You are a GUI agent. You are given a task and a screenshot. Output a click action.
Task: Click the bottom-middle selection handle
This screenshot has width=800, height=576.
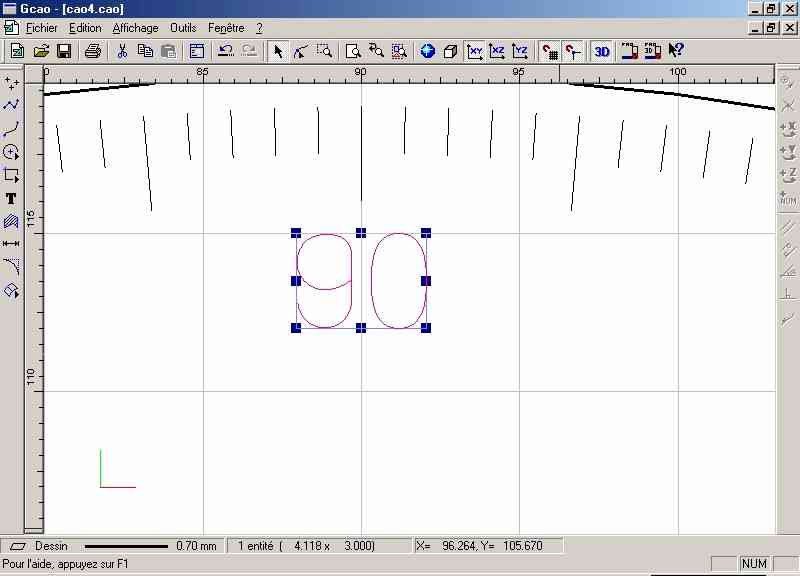coord(361,328)
